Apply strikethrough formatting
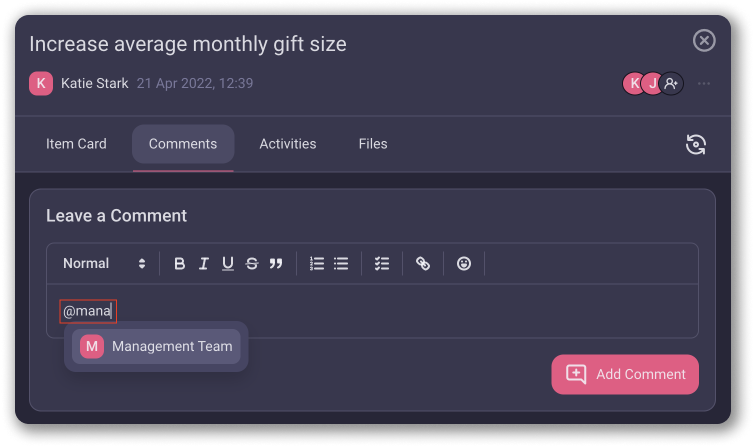The image size is (754, 447). point(252,264)
